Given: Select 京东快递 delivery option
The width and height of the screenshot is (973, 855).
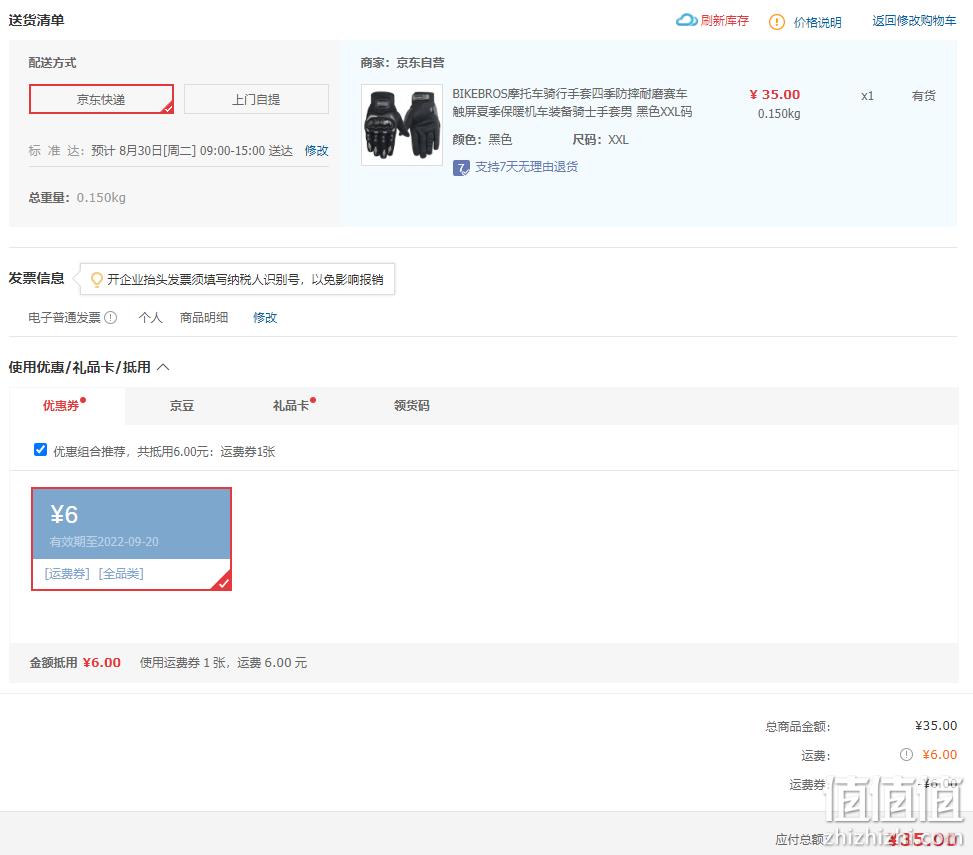Looking at the screenshot, I should 101,99.
